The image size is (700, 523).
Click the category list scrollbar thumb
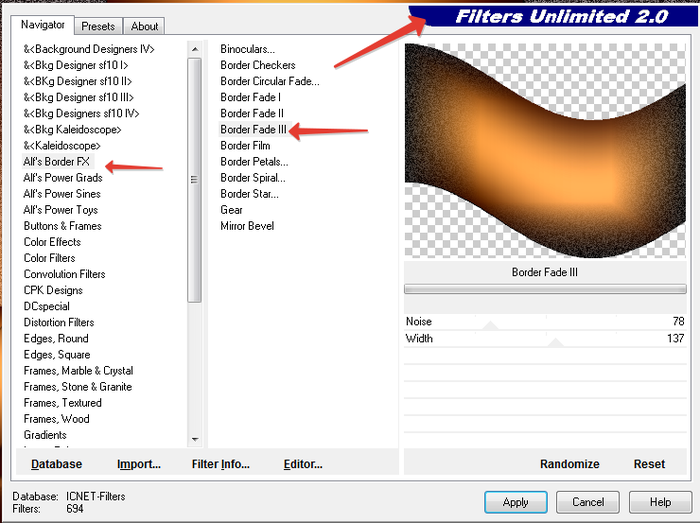click(195, 180)
